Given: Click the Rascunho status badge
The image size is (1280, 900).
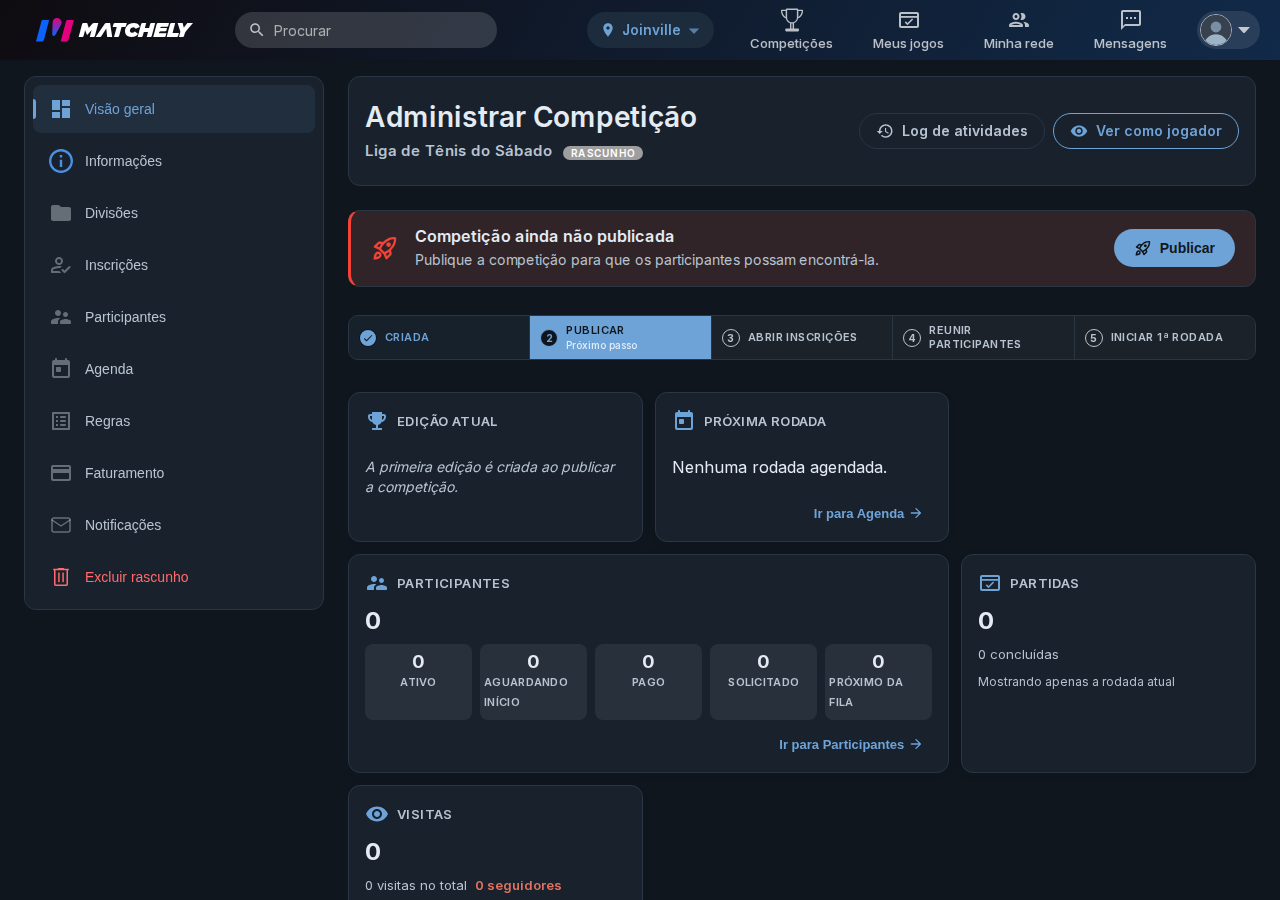Looking at the screenshot, I should (603, 153).
